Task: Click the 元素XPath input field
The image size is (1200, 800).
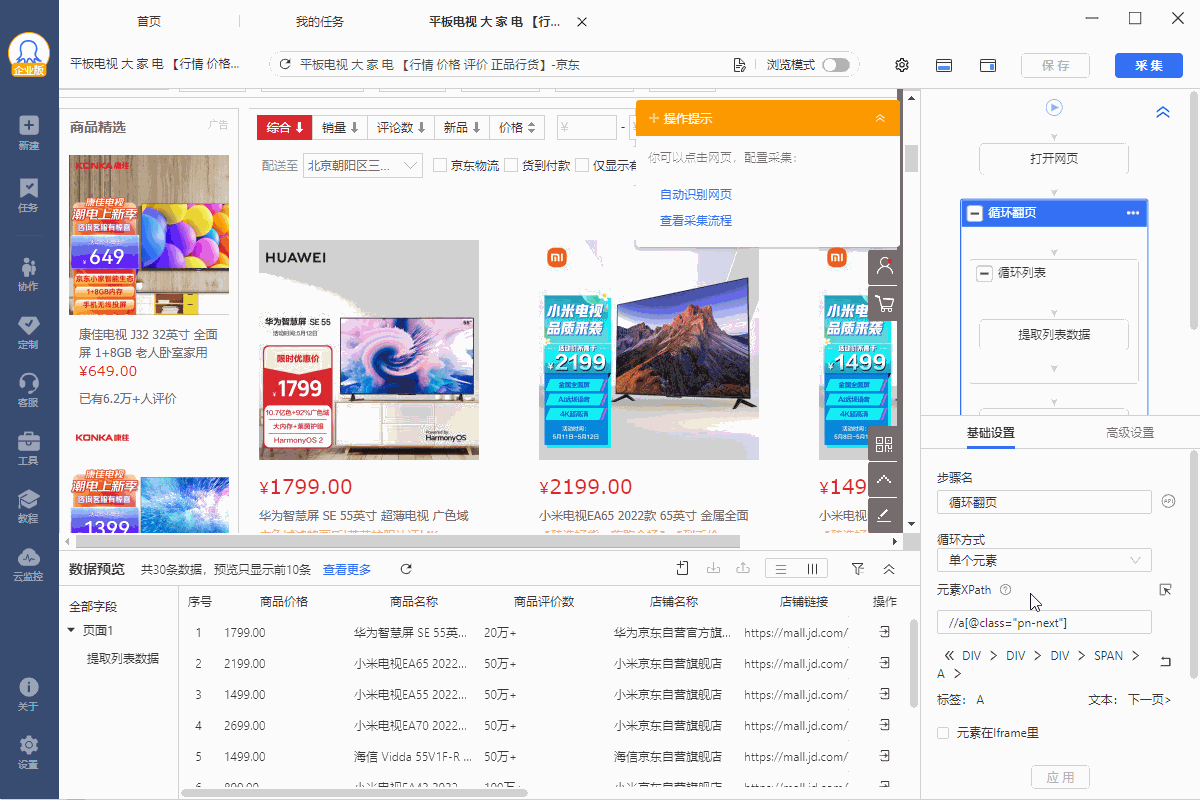Action: pos(1044,622)
